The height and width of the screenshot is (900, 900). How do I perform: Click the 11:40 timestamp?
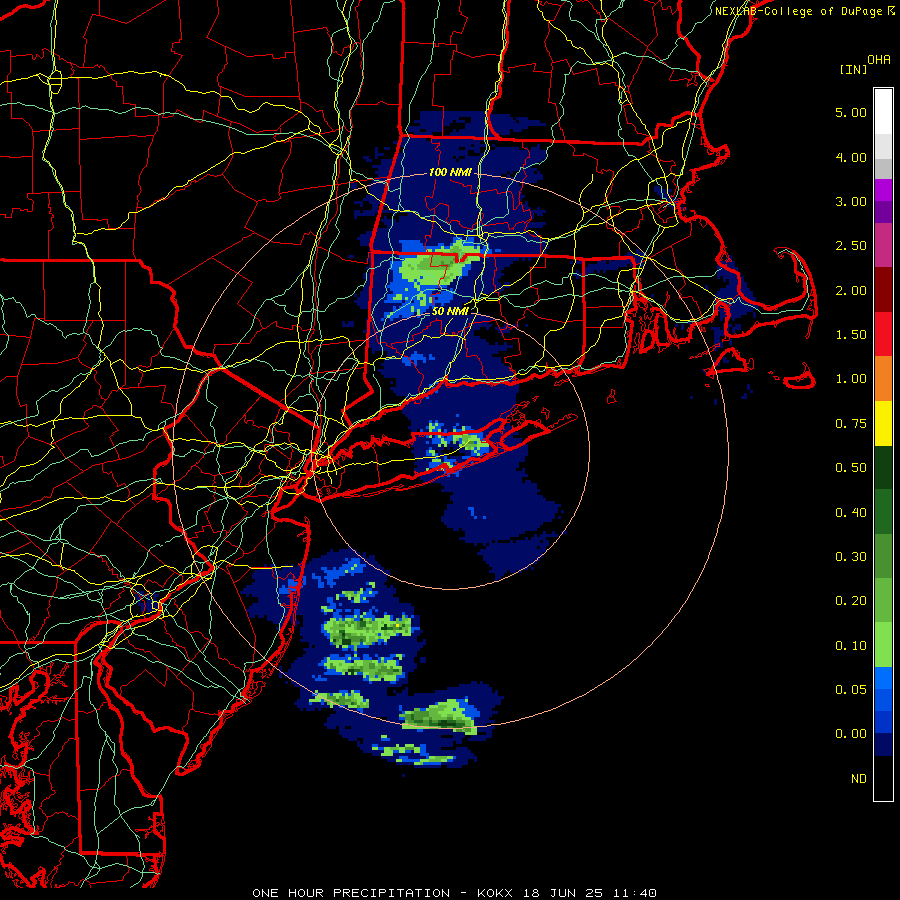[634, 893]
